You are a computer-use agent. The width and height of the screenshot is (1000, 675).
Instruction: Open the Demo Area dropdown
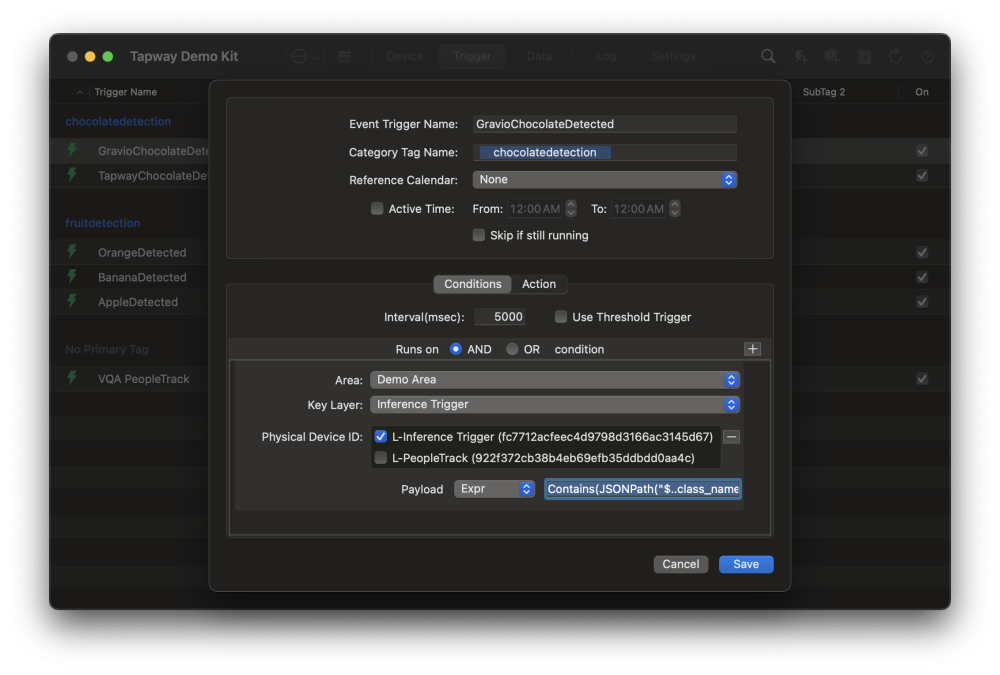click(x=554, y=380)
